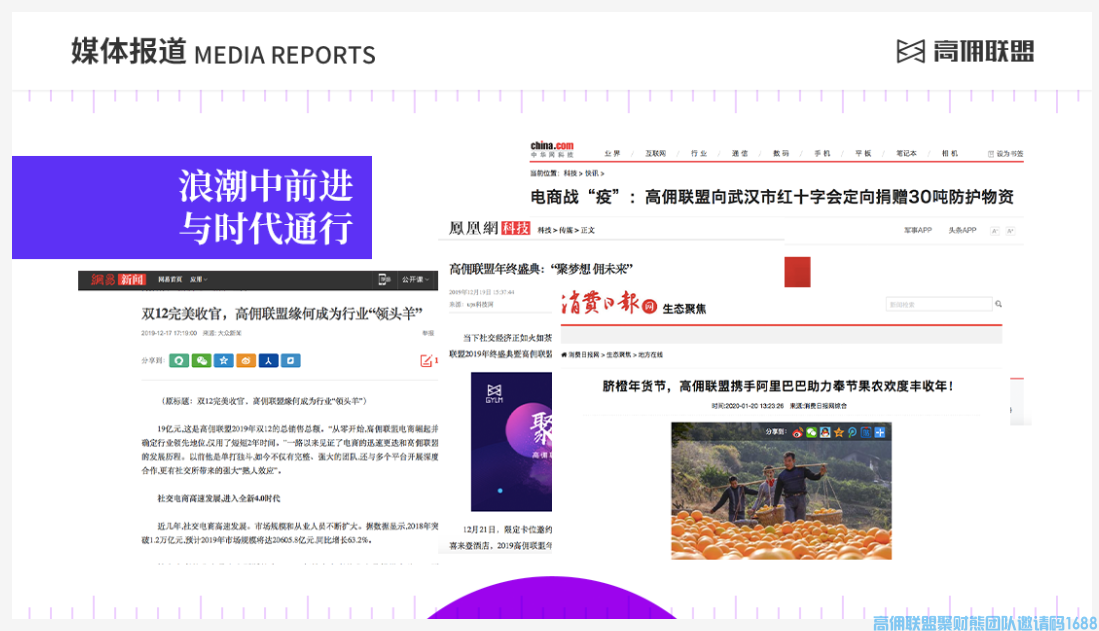Screen dimensions: 1099x631
Task: Click the dark blue Renren share icon
Action: coord(268,360)
